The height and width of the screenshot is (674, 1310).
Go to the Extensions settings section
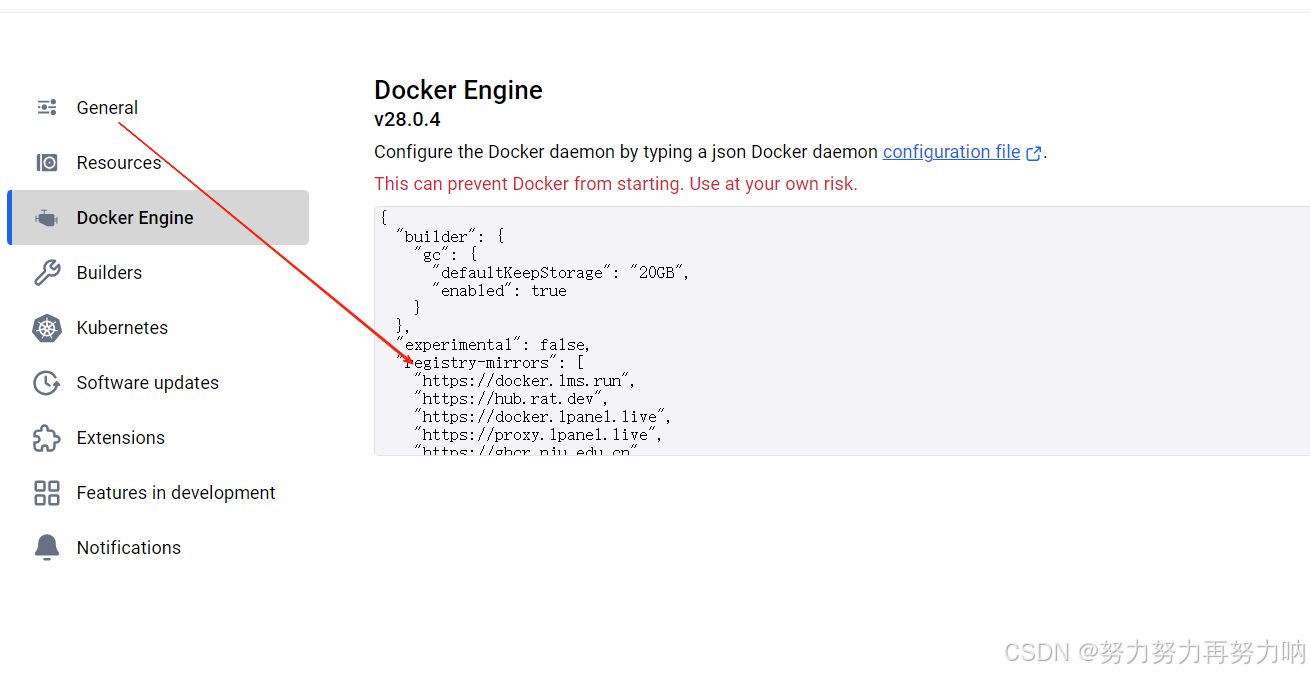(158, 437)
